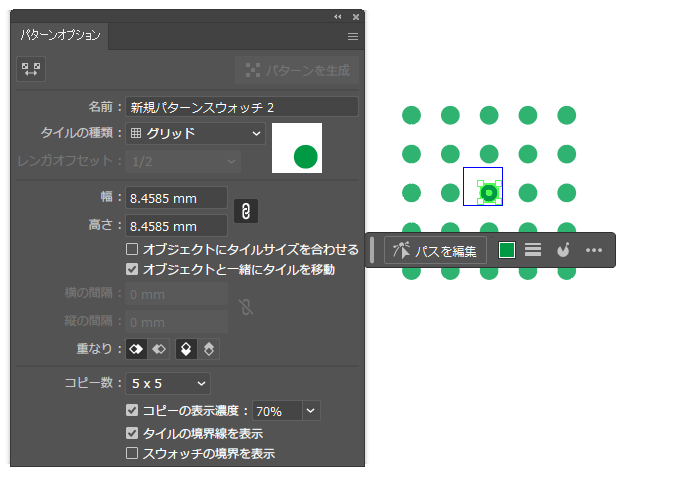Click the パスを編集 button
The width and height of the screenshot is (674, 481).
[x=435, y=250]
